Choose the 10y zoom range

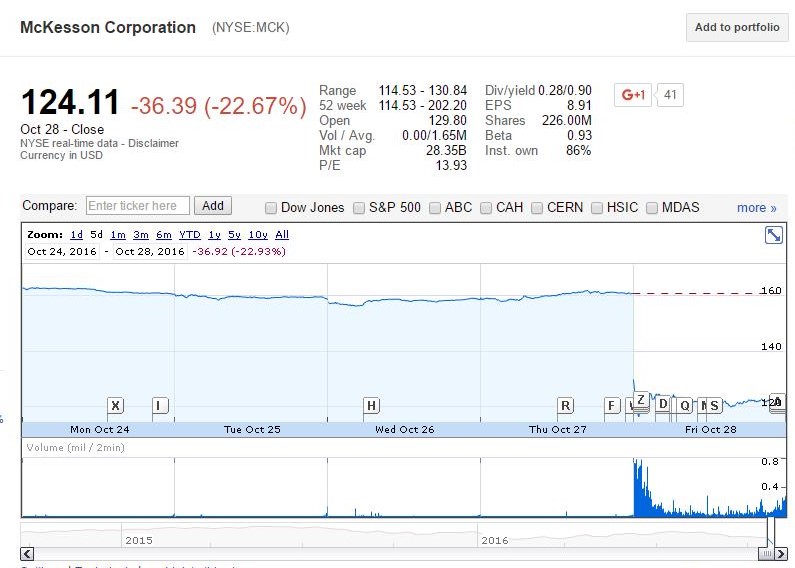(258, 235)
